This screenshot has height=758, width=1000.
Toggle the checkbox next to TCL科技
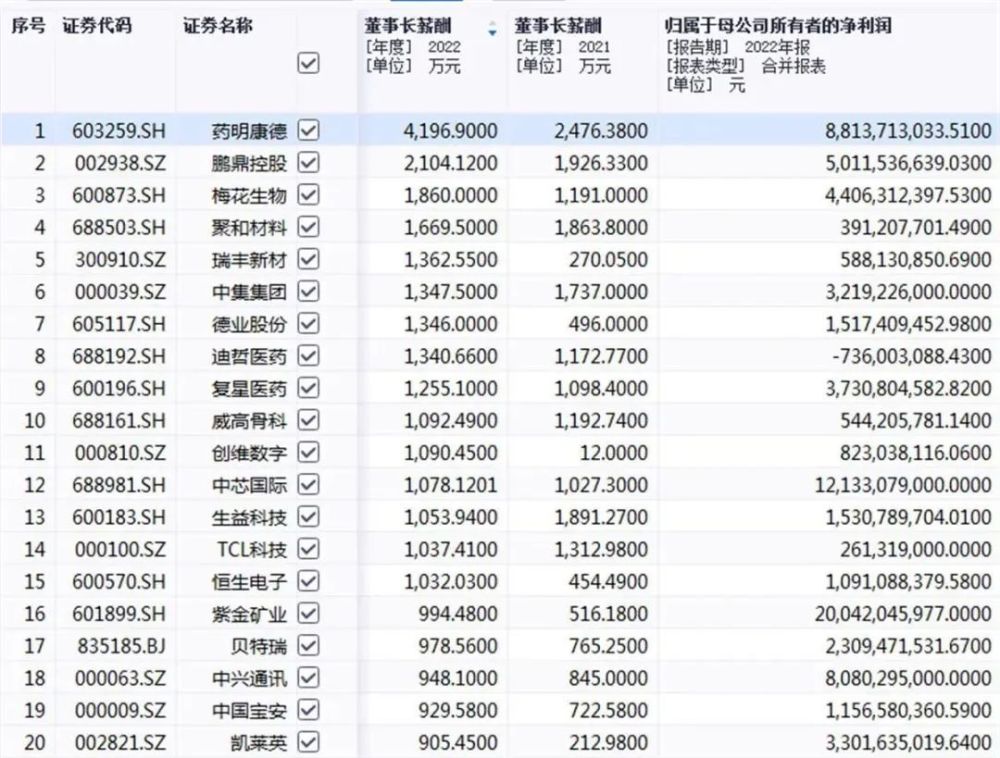click(308, 549)
